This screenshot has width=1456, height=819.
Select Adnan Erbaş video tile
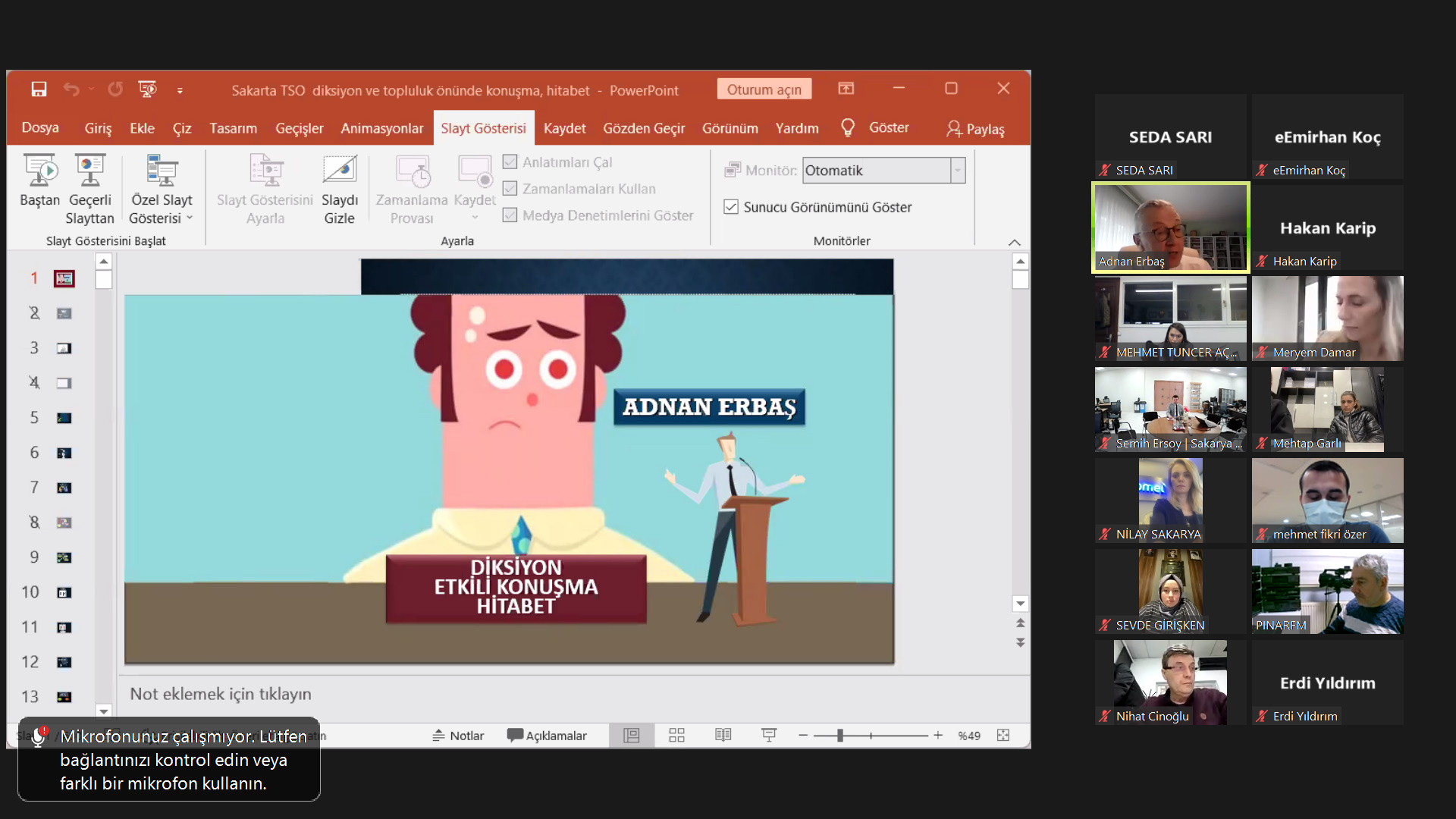[x=1170, y=227]
